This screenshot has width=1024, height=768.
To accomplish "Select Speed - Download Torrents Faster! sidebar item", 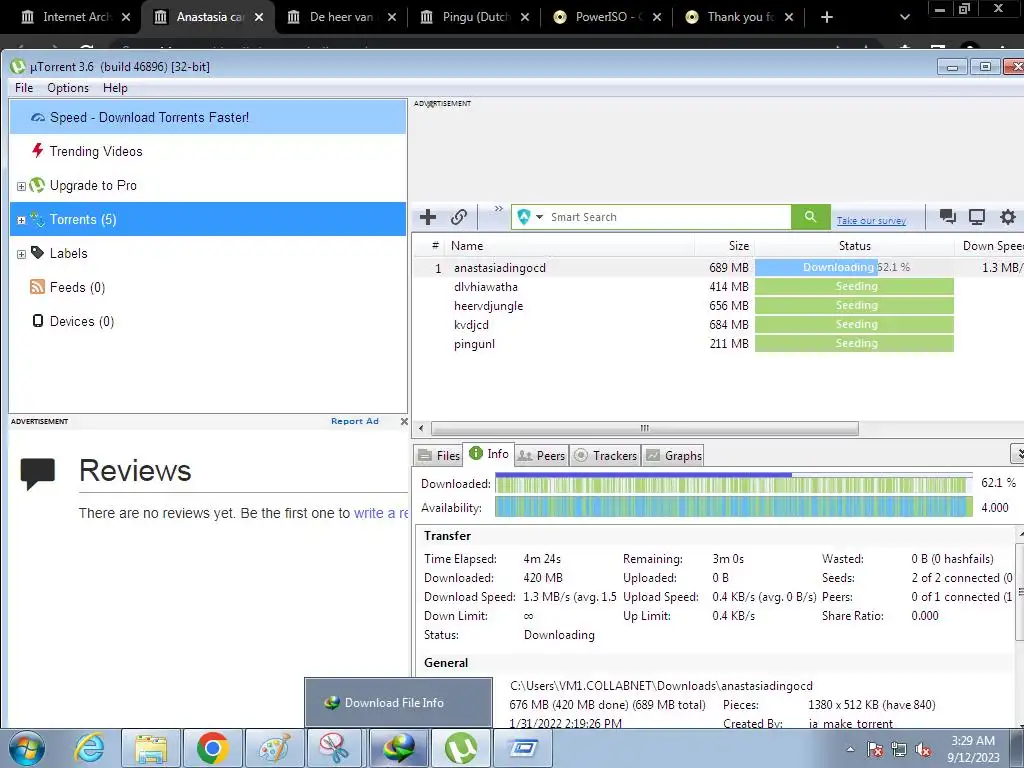I will pyautogui.click(x=208, y=118).
